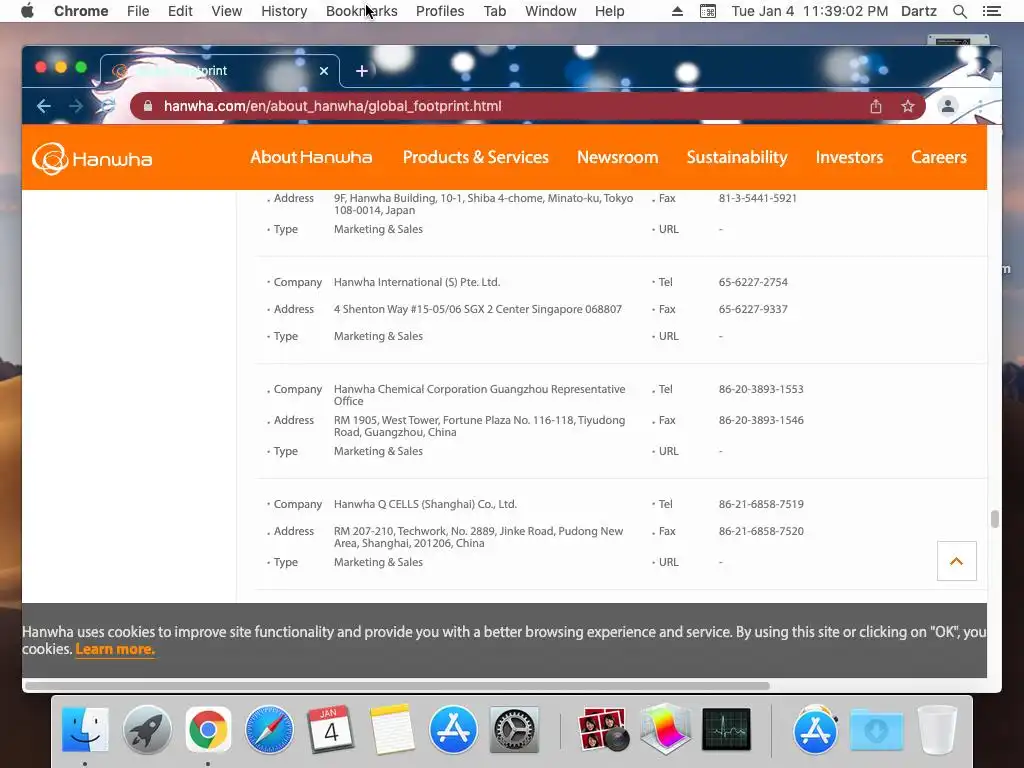Open Launchpad rocket icon in dock
This screenshot has width=1024, height=768.
(147, 729)
